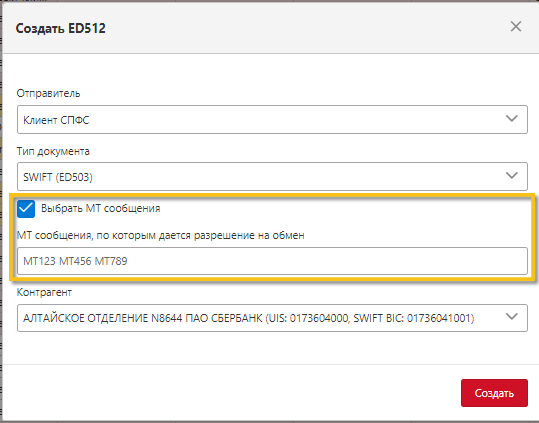This screenshot has height=423, width=539.
Task: Click the red Создать button
Action: pos(494,393)
